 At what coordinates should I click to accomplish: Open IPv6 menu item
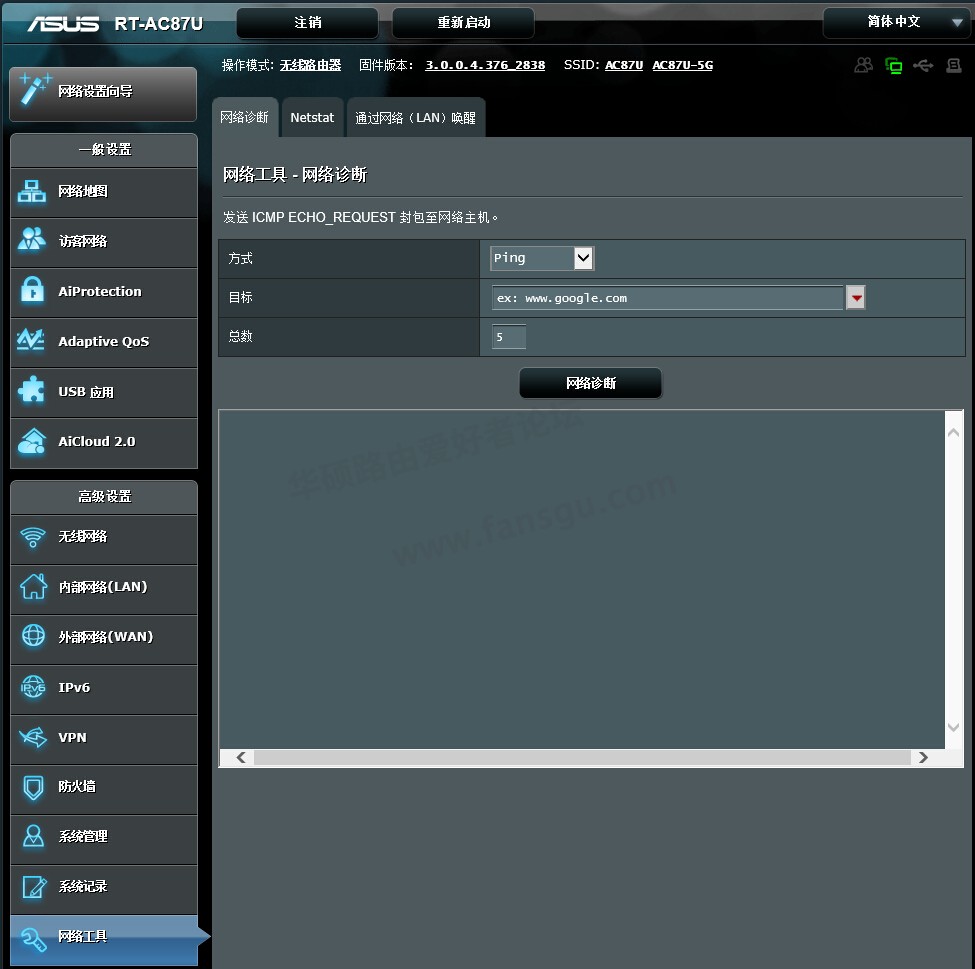click(x=104, y=689)
